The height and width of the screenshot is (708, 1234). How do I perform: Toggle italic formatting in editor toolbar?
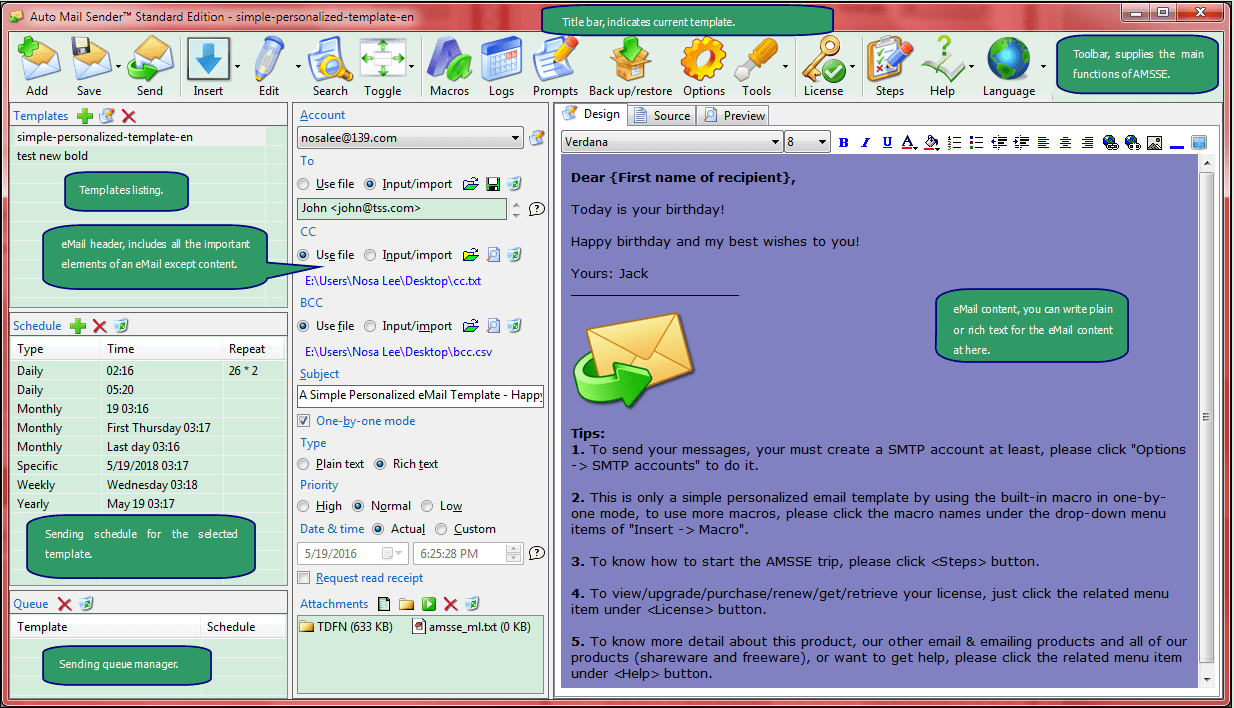point(865,143)
